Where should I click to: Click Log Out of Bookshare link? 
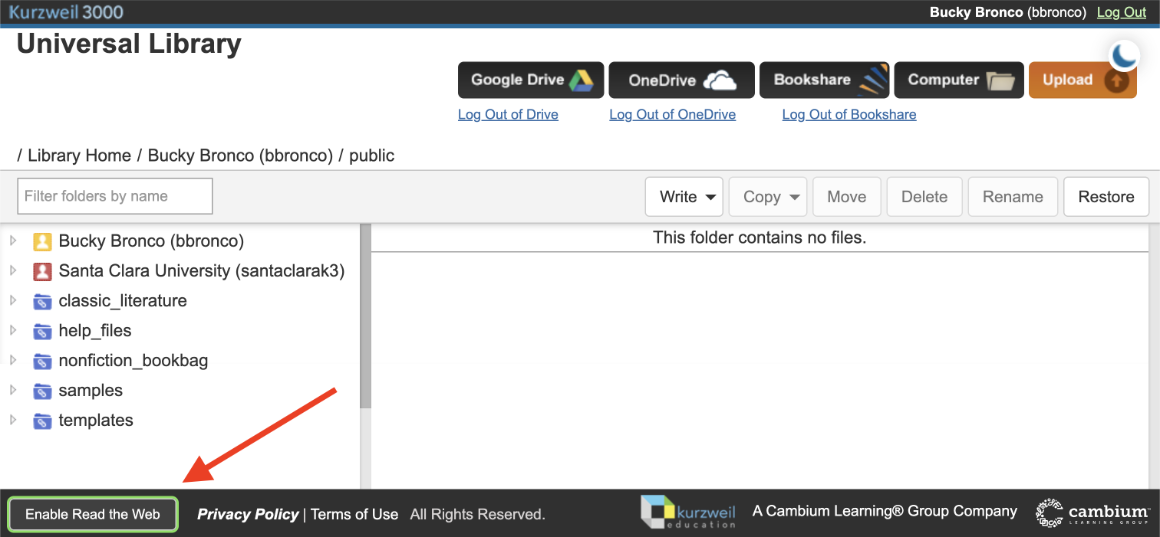[x=849, y=115]
